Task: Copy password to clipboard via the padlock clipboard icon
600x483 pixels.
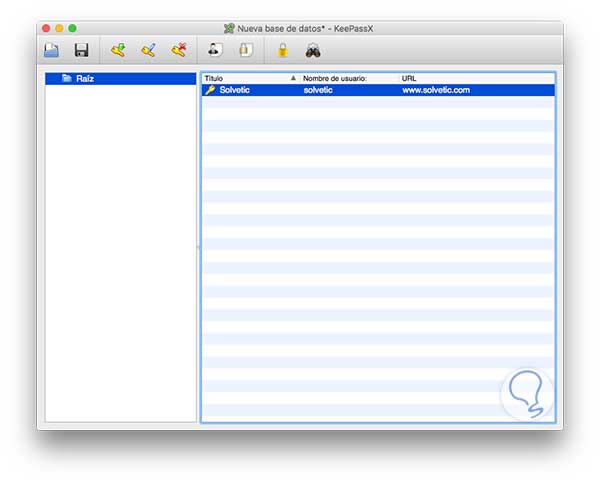Action: tap(246, 50)
